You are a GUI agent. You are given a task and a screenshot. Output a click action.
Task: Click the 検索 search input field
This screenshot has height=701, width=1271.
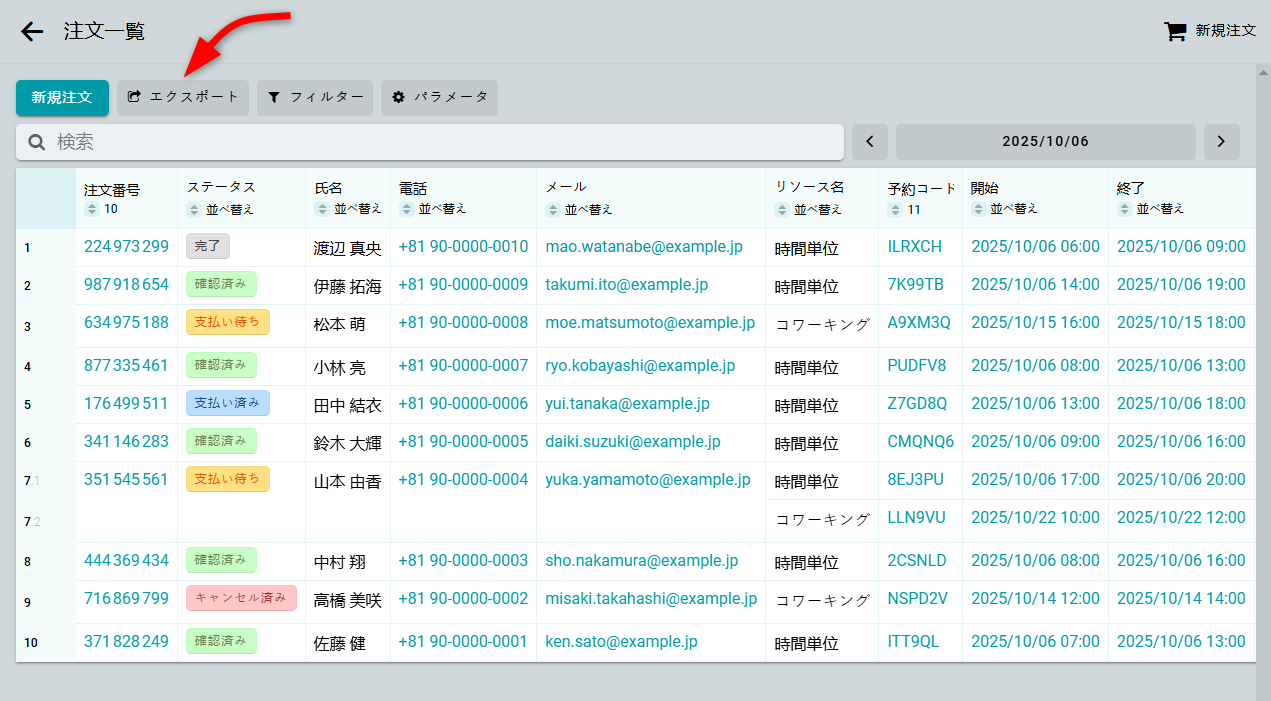[x=440, y=142]
